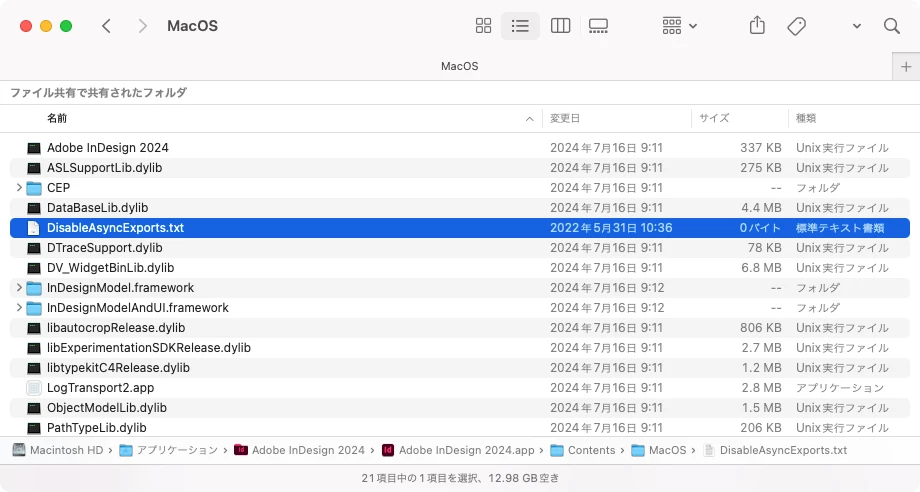
Task: Expand the InDesignModel.framework folder
Action: click(x=19, y=287)
